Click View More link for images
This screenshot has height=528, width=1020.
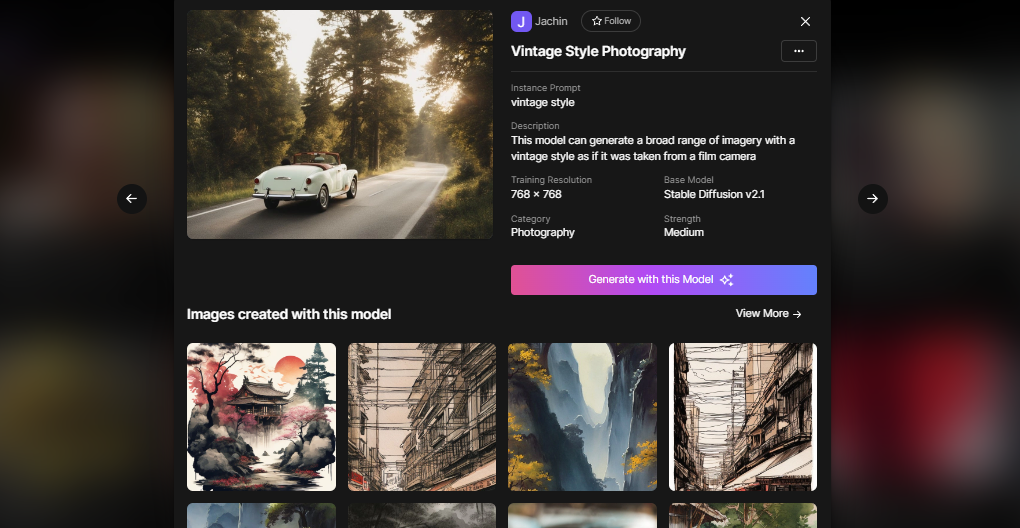click(768, 313)
